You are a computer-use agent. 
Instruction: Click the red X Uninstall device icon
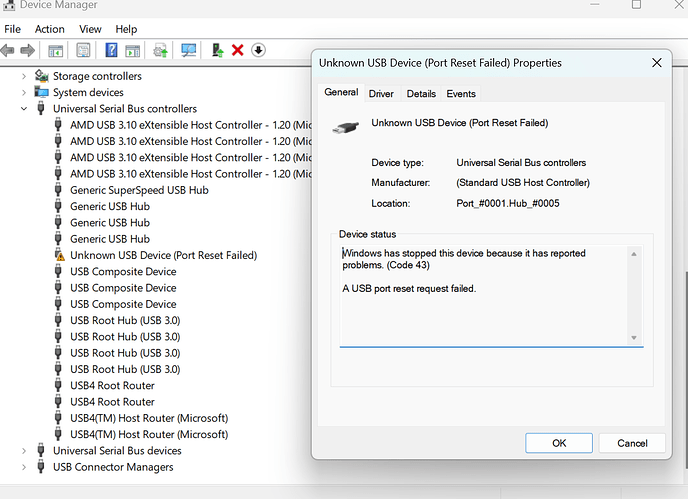pos(238,50)
